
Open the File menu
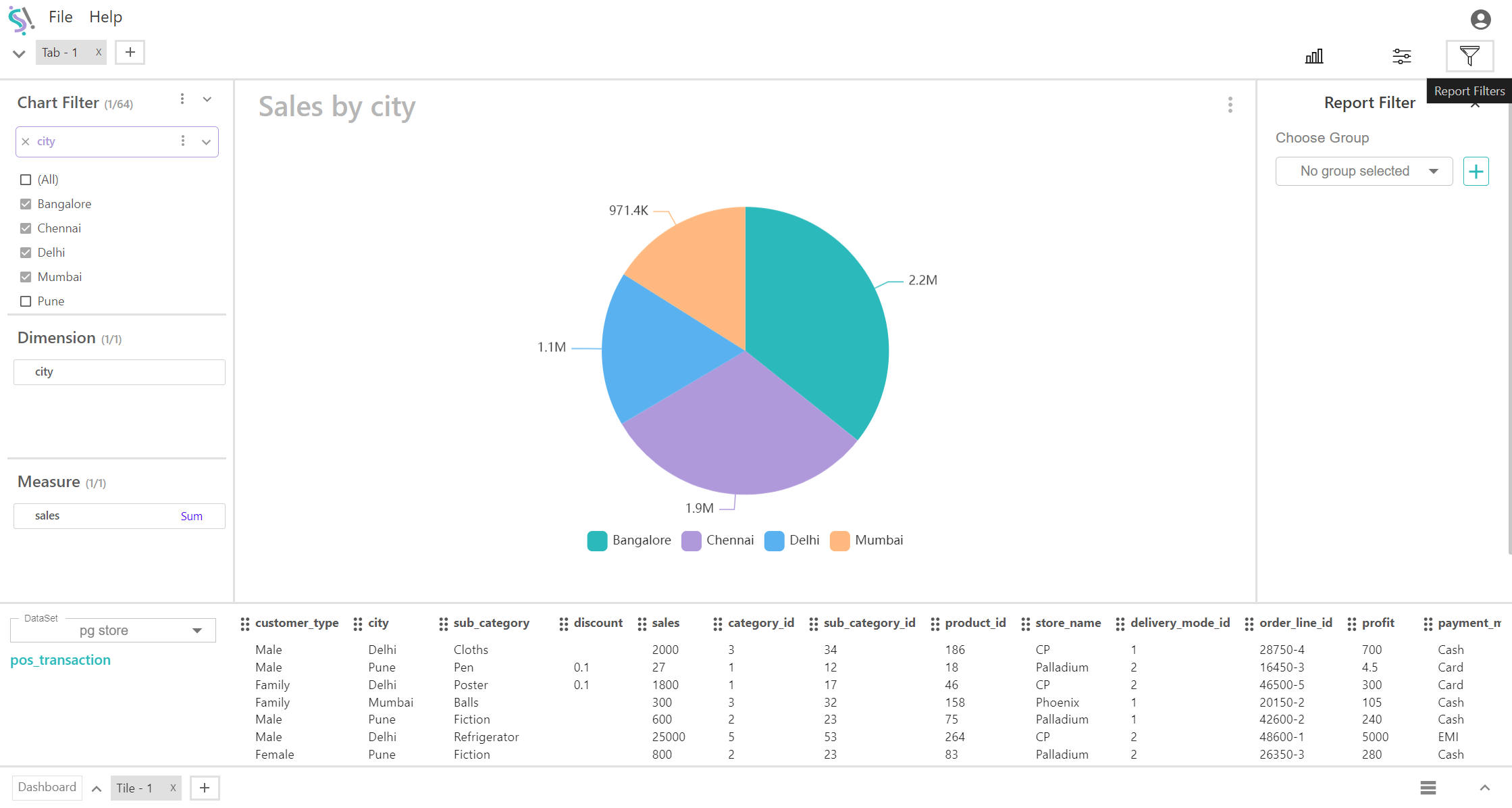60,17
